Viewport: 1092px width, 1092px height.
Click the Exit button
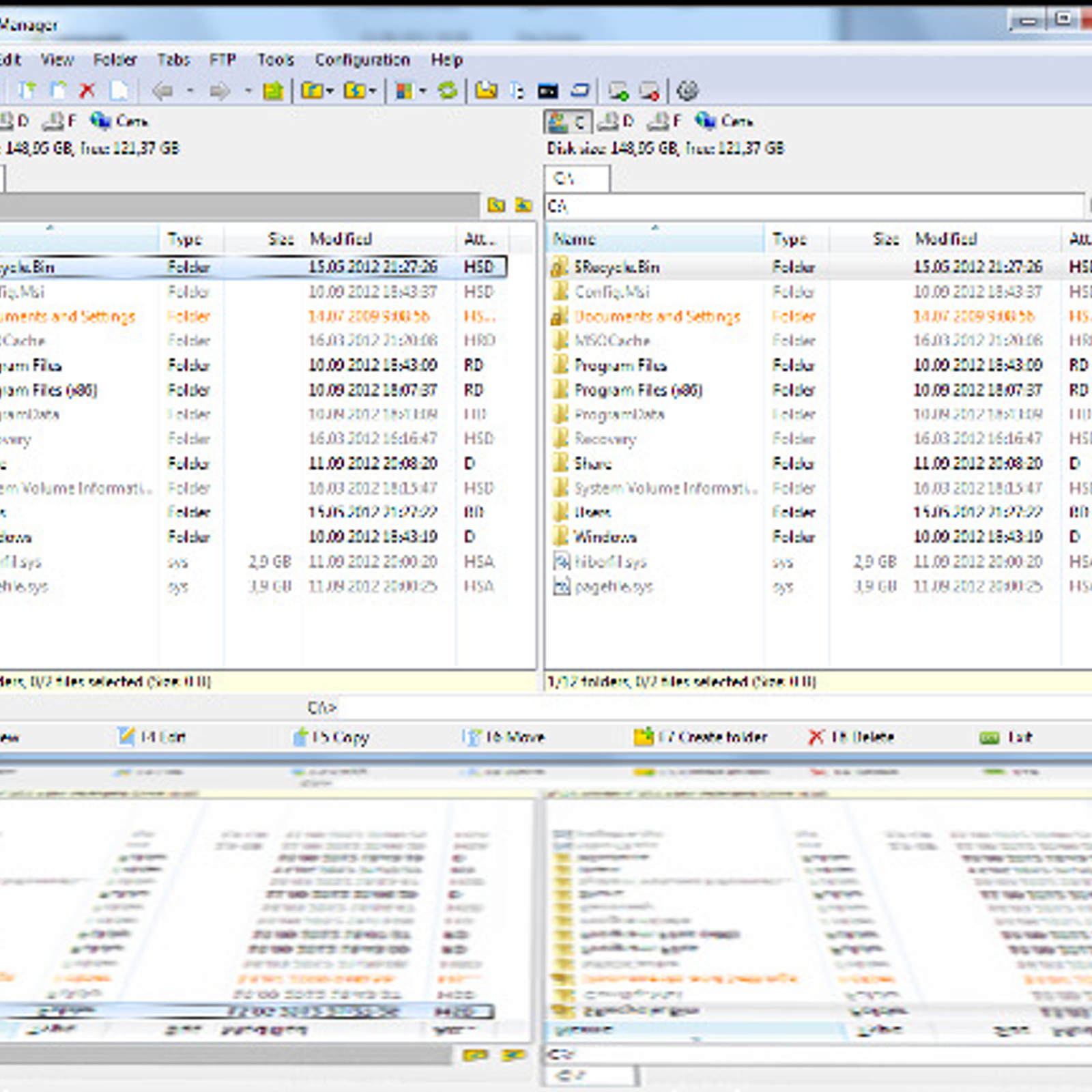click(1007, 737)
